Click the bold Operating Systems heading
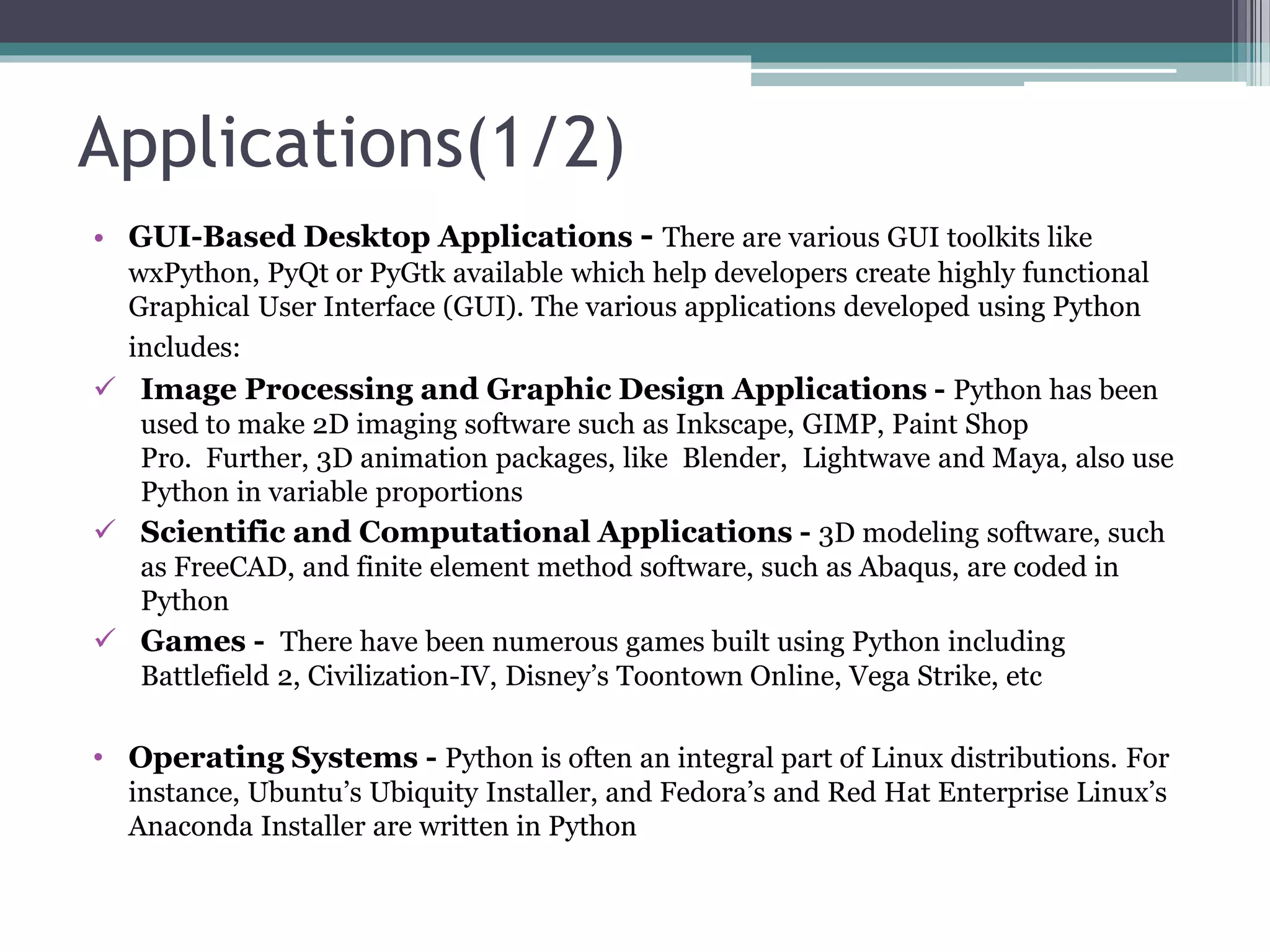The image size is (1270, 952). click(273, 757)
